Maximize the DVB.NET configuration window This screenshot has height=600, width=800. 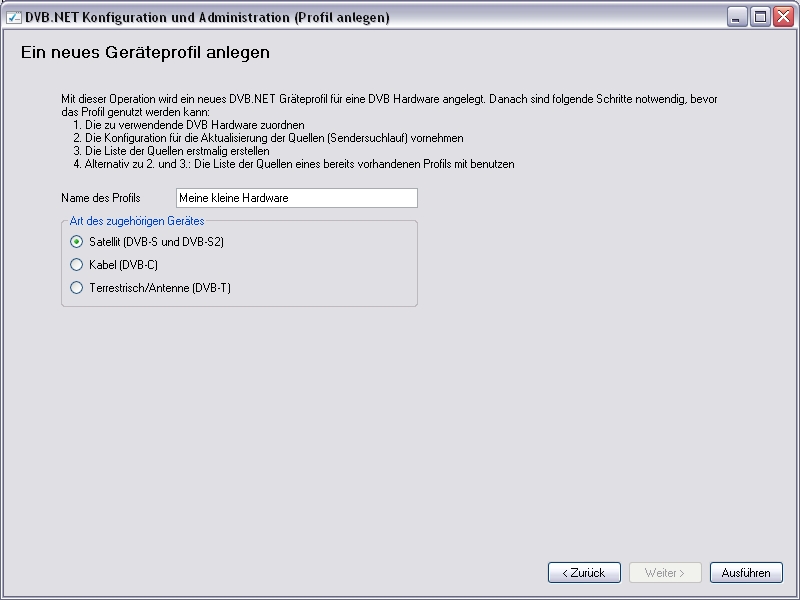tap(760, 17)
